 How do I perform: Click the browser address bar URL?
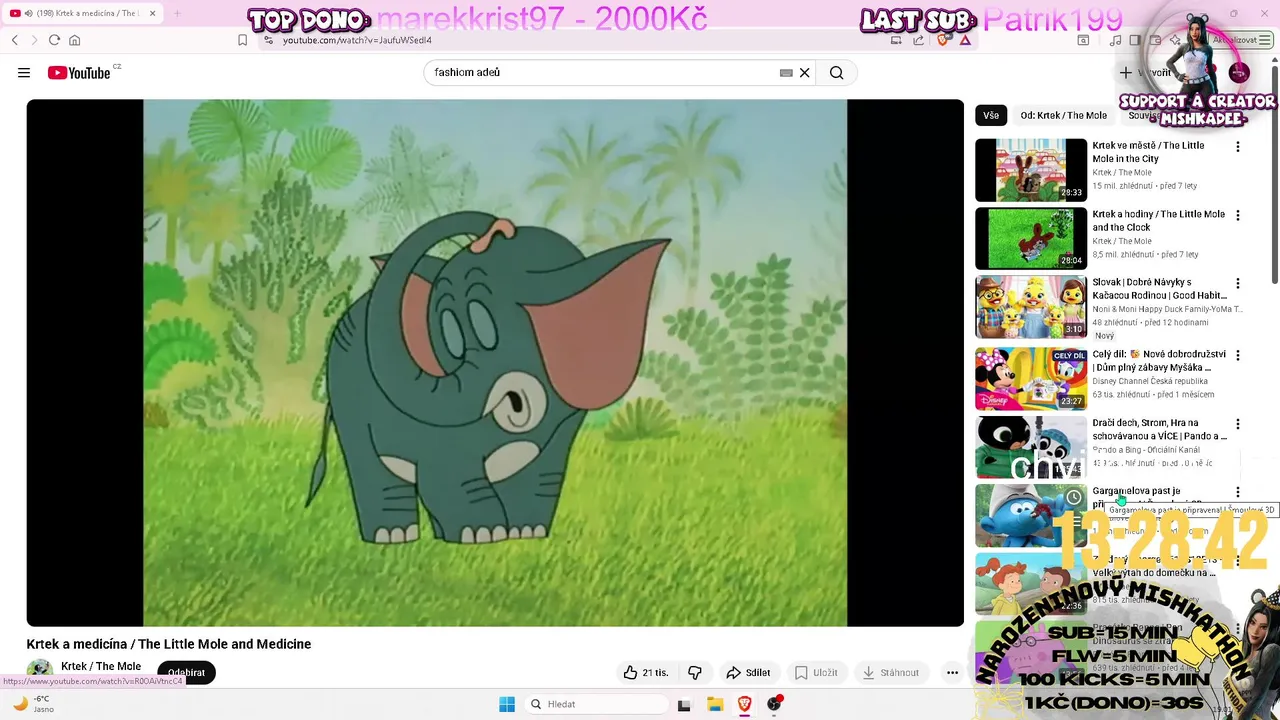click(x=357, y=40)
